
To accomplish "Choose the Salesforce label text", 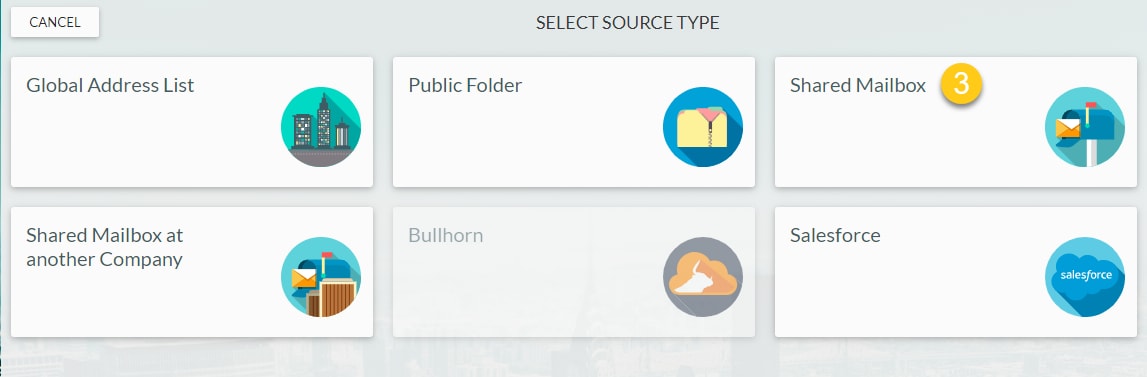I will (835, 236).
